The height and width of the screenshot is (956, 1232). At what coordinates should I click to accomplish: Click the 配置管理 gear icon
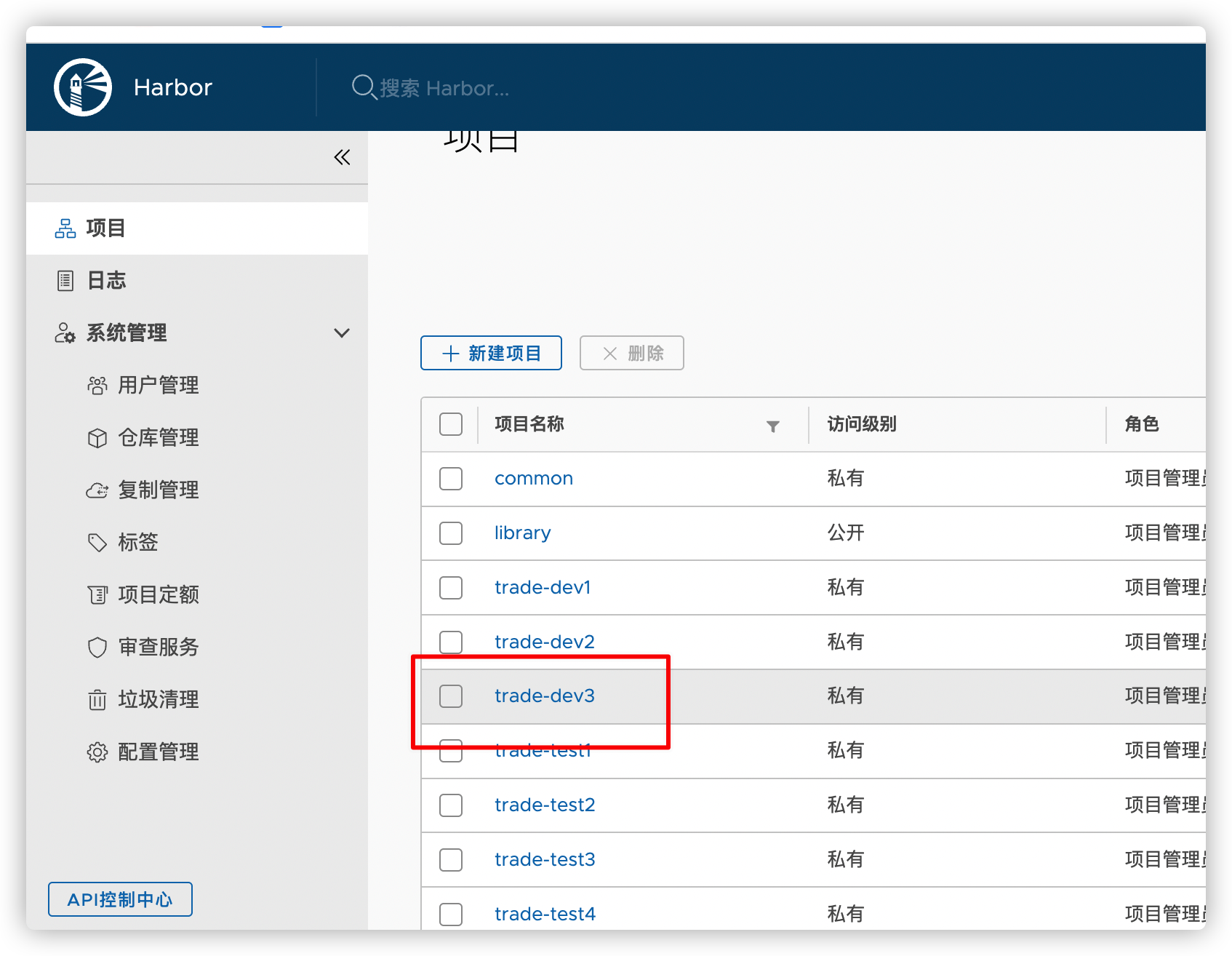(97, 752)
